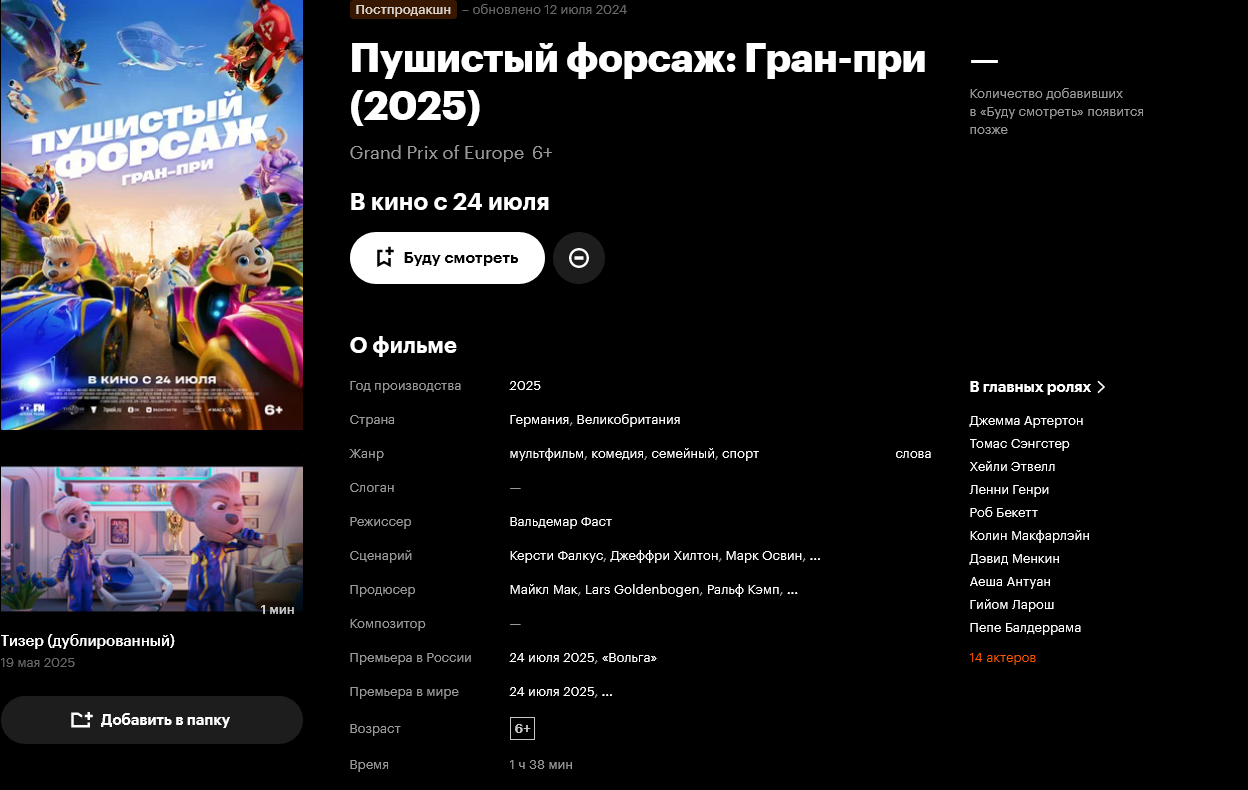This screenshot has height=790, width=1248.
Task: Play the dubbed teaser video thumbnail
Action: tap(151, 539)
